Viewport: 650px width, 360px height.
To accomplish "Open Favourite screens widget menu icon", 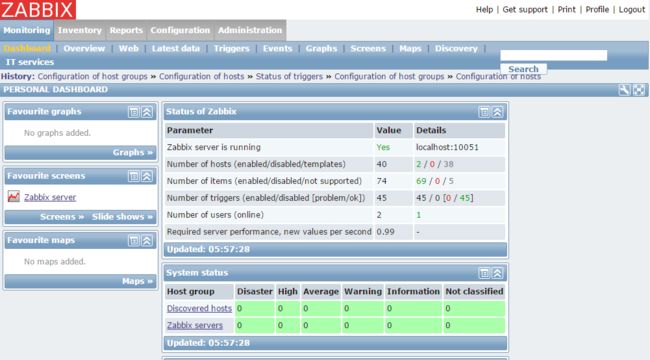I will 133,176.
